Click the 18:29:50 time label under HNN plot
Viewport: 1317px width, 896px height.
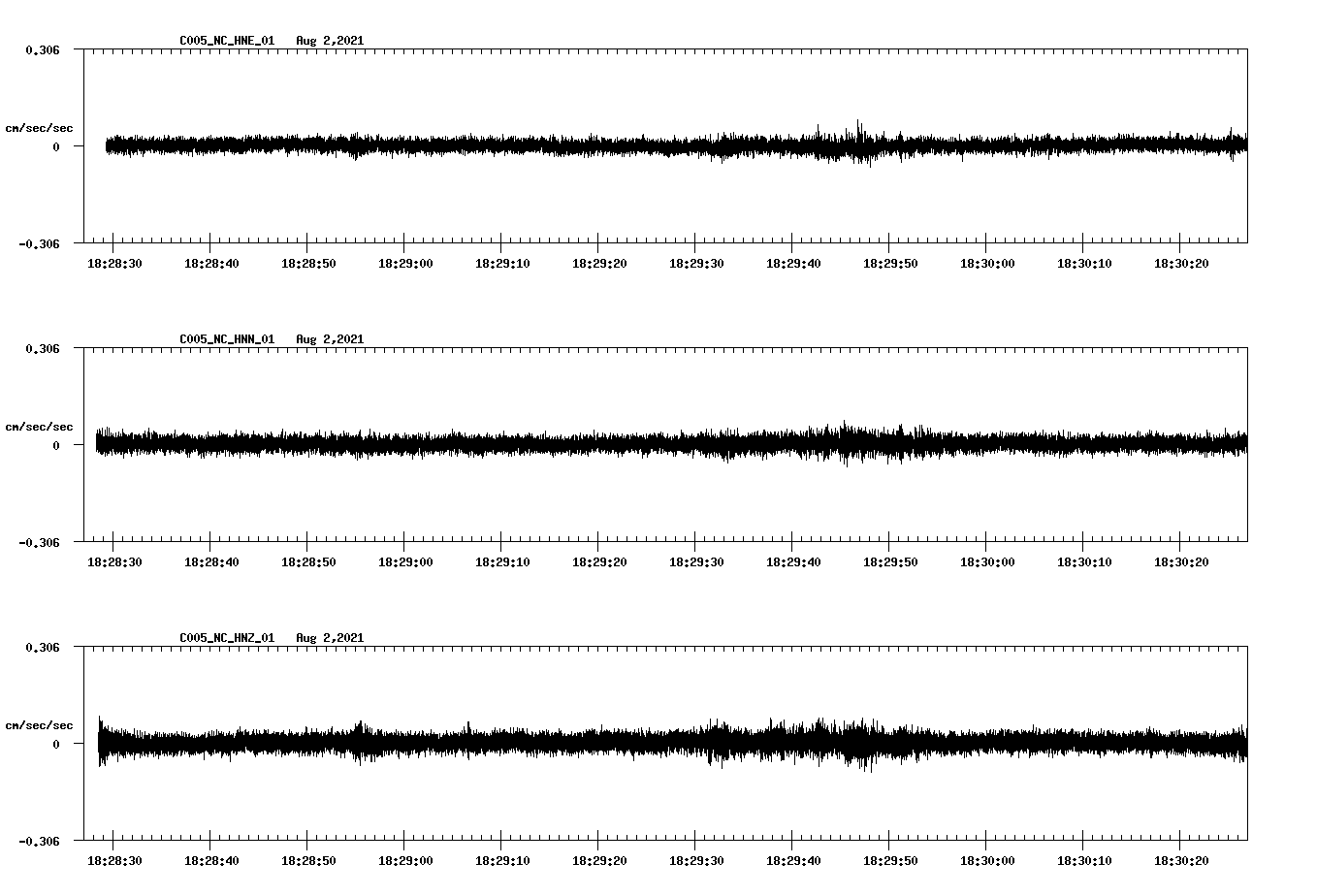(890, 561)
